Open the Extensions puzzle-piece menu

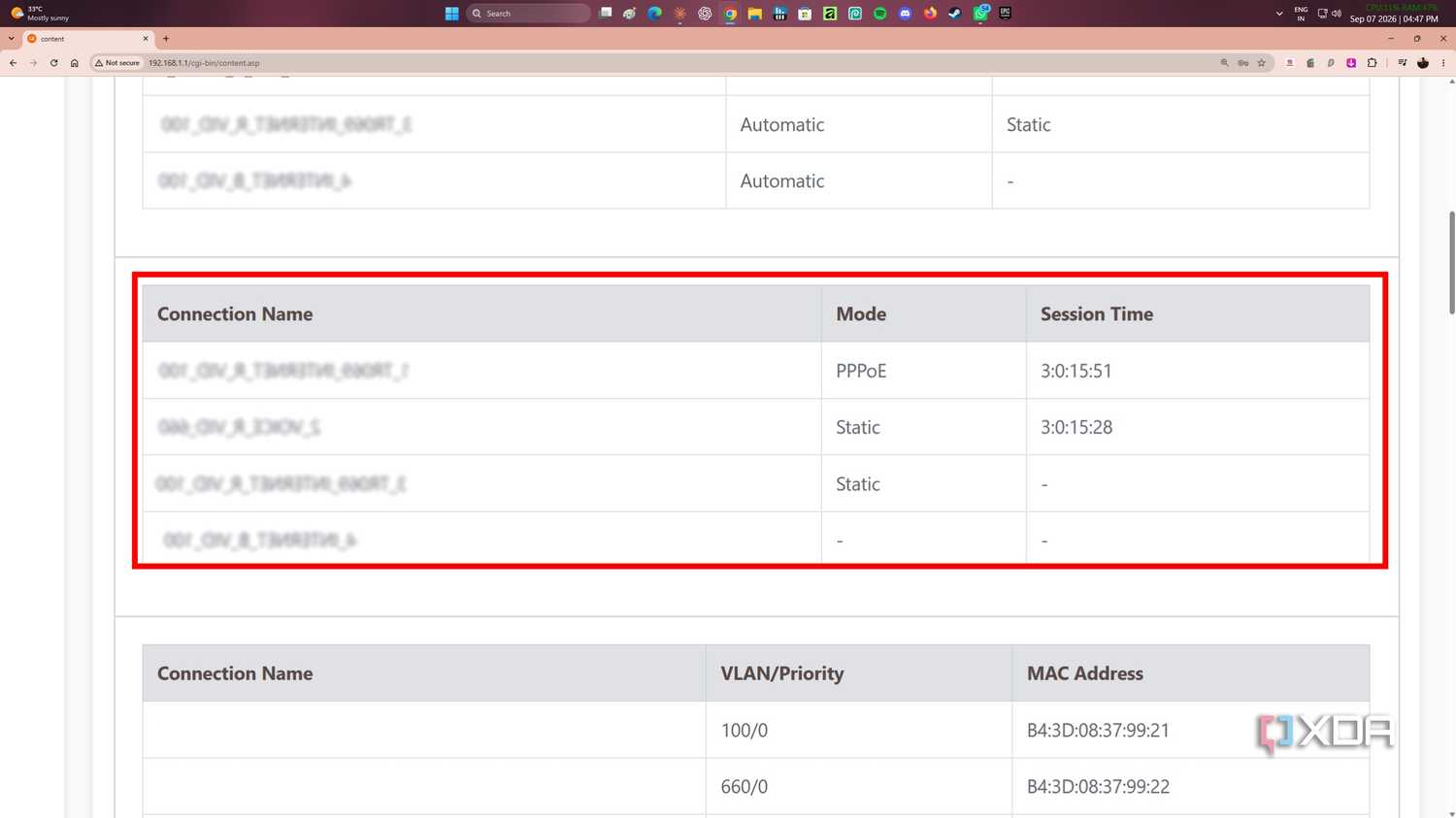pyautogui.click(x=1372, y=63)
